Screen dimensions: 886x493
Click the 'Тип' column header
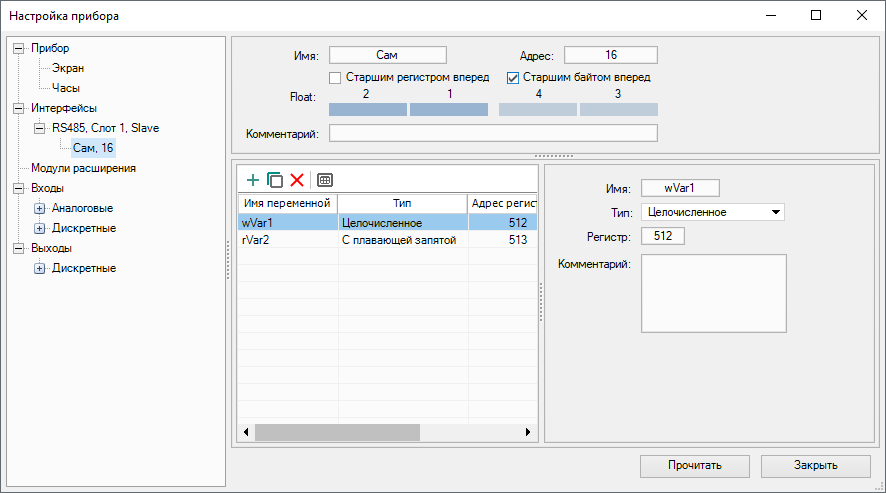coord(402,203)
